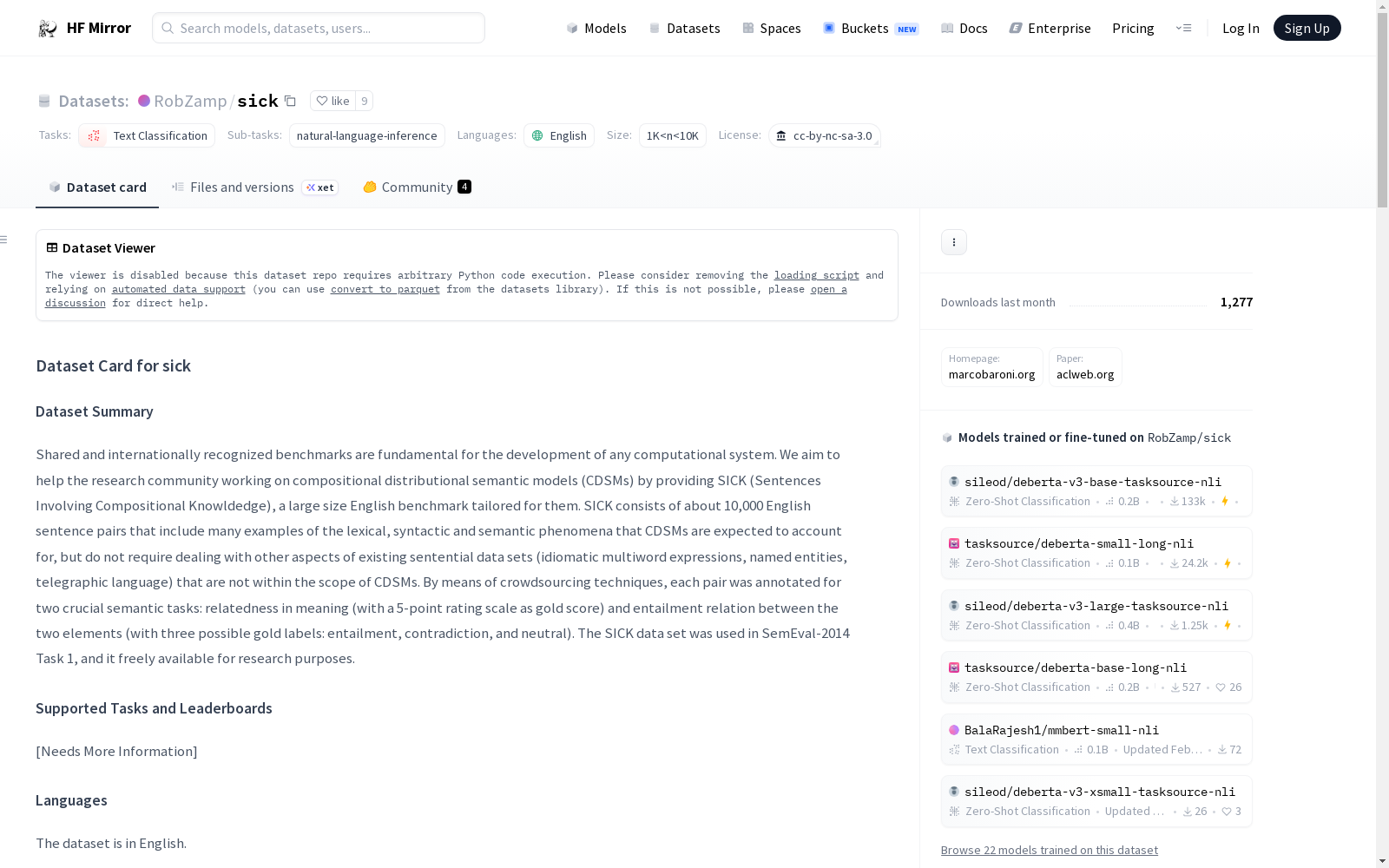This screenshot has width=1389, height=868.
Task: Open the marcobaroni.org homepage link
Action: tap(992, 367)
